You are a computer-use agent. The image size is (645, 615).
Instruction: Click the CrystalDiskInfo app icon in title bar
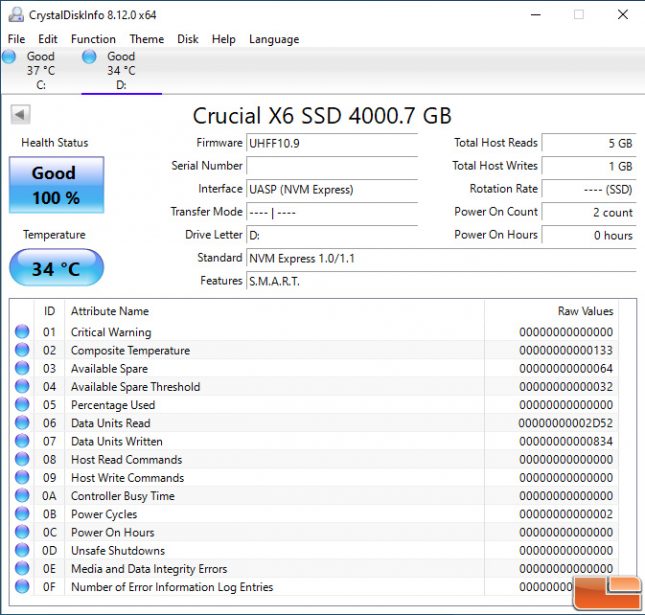16,15
